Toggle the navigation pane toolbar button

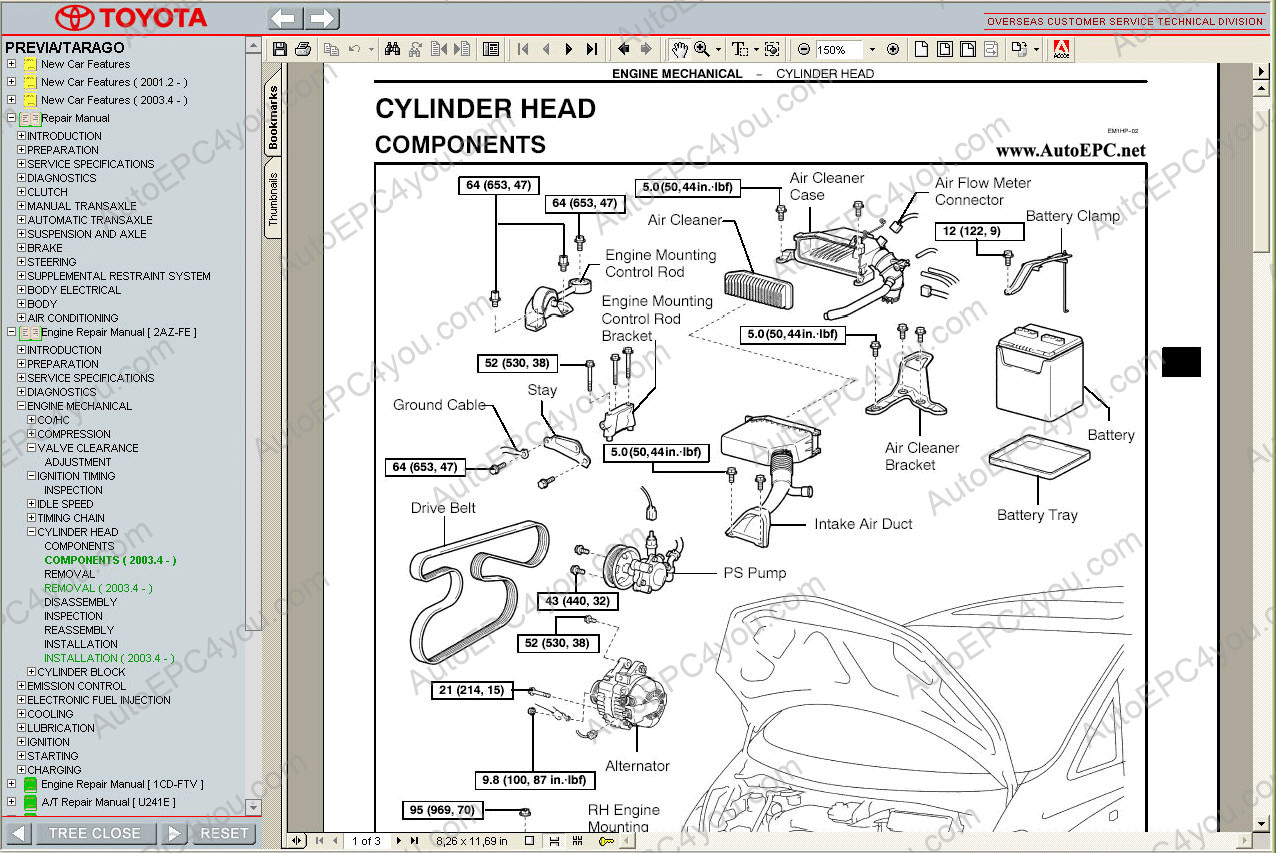point(490,49)
